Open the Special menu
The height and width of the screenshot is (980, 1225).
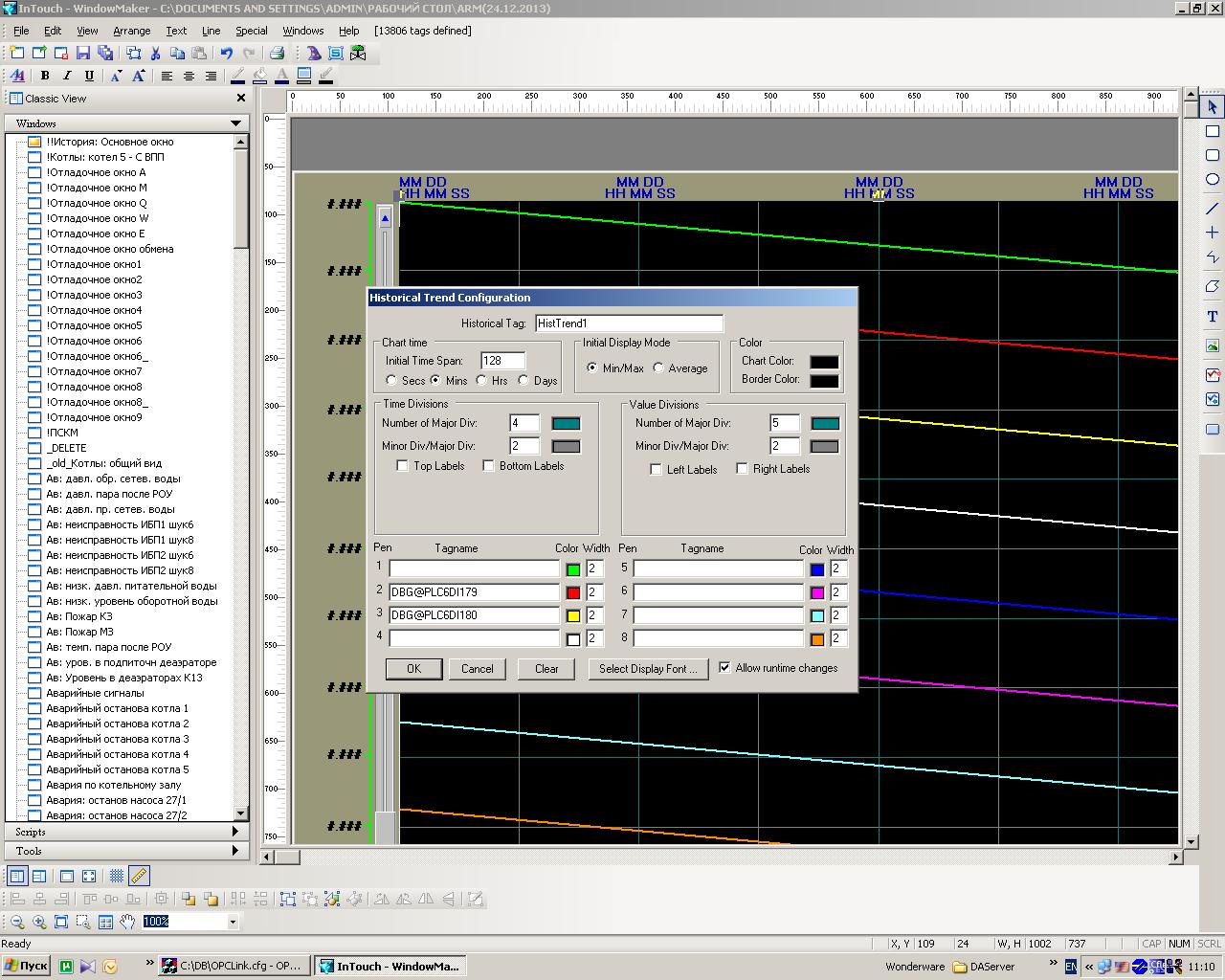(251, 31)
